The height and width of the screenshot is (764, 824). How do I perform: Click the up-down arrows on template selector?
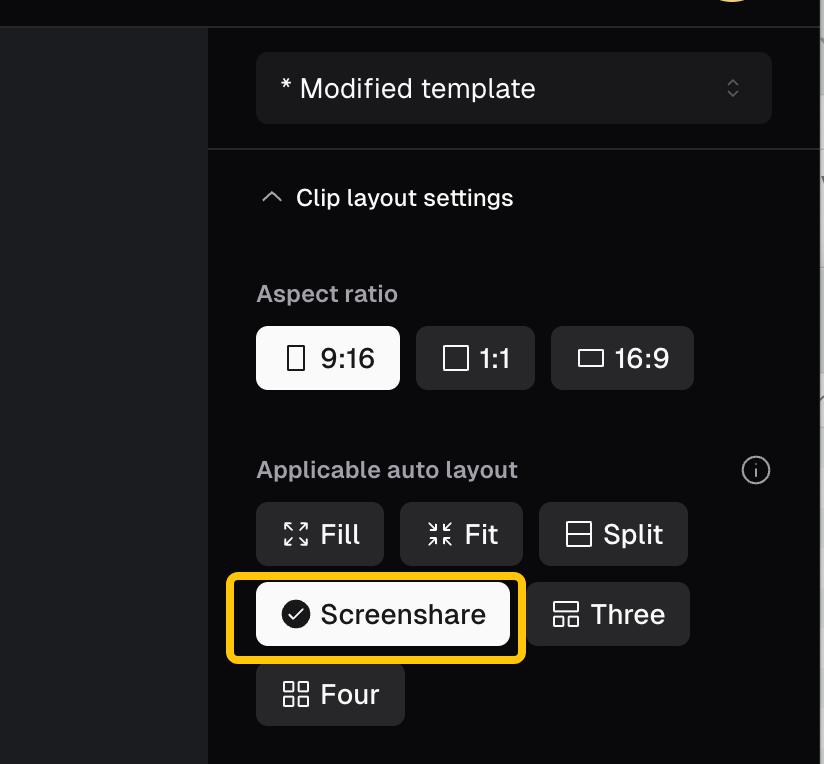click(x=733, y=88)
